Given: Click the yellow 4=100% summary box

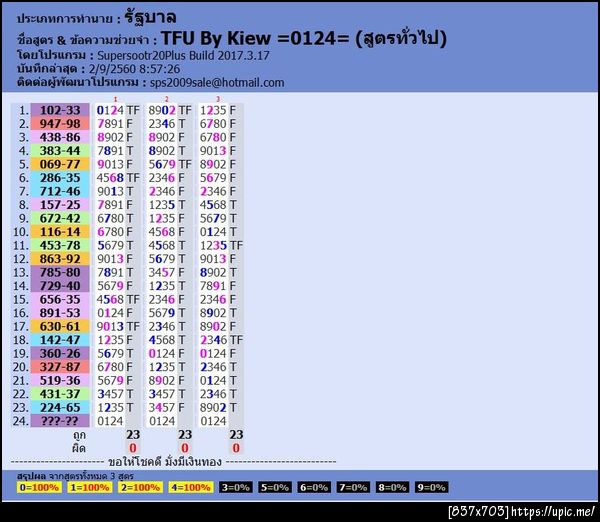Looking at the screenshot, I should click(191, 488).
